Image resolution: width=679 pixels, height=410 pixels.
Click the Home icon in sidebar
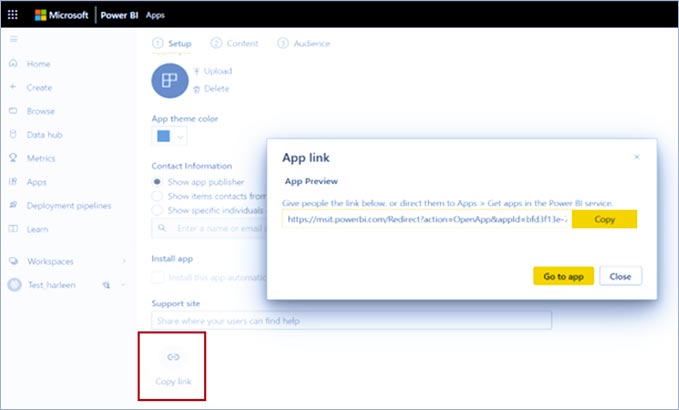pos(13,64)
